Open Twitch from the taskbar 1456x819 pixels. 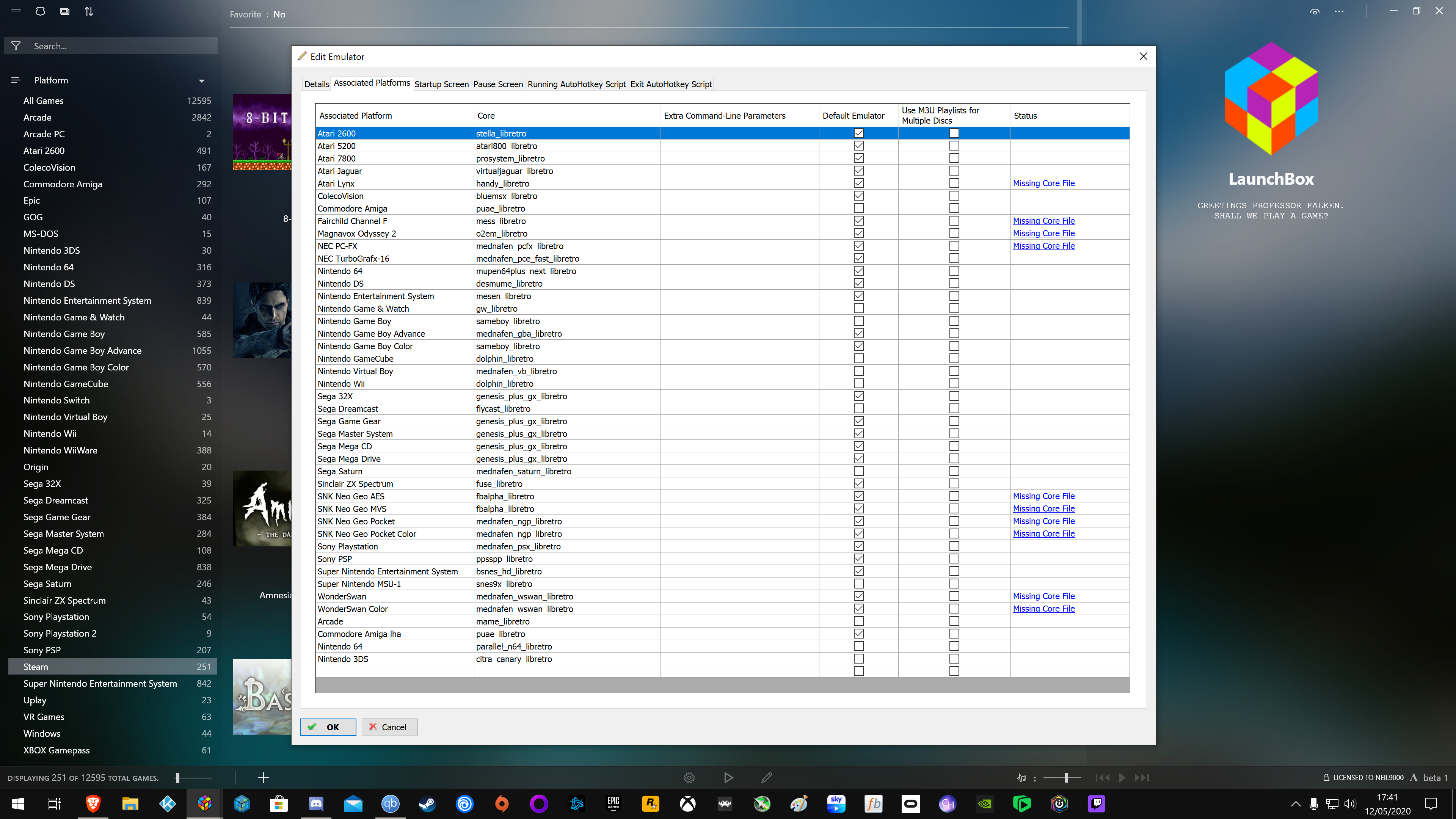point(1097,804)
